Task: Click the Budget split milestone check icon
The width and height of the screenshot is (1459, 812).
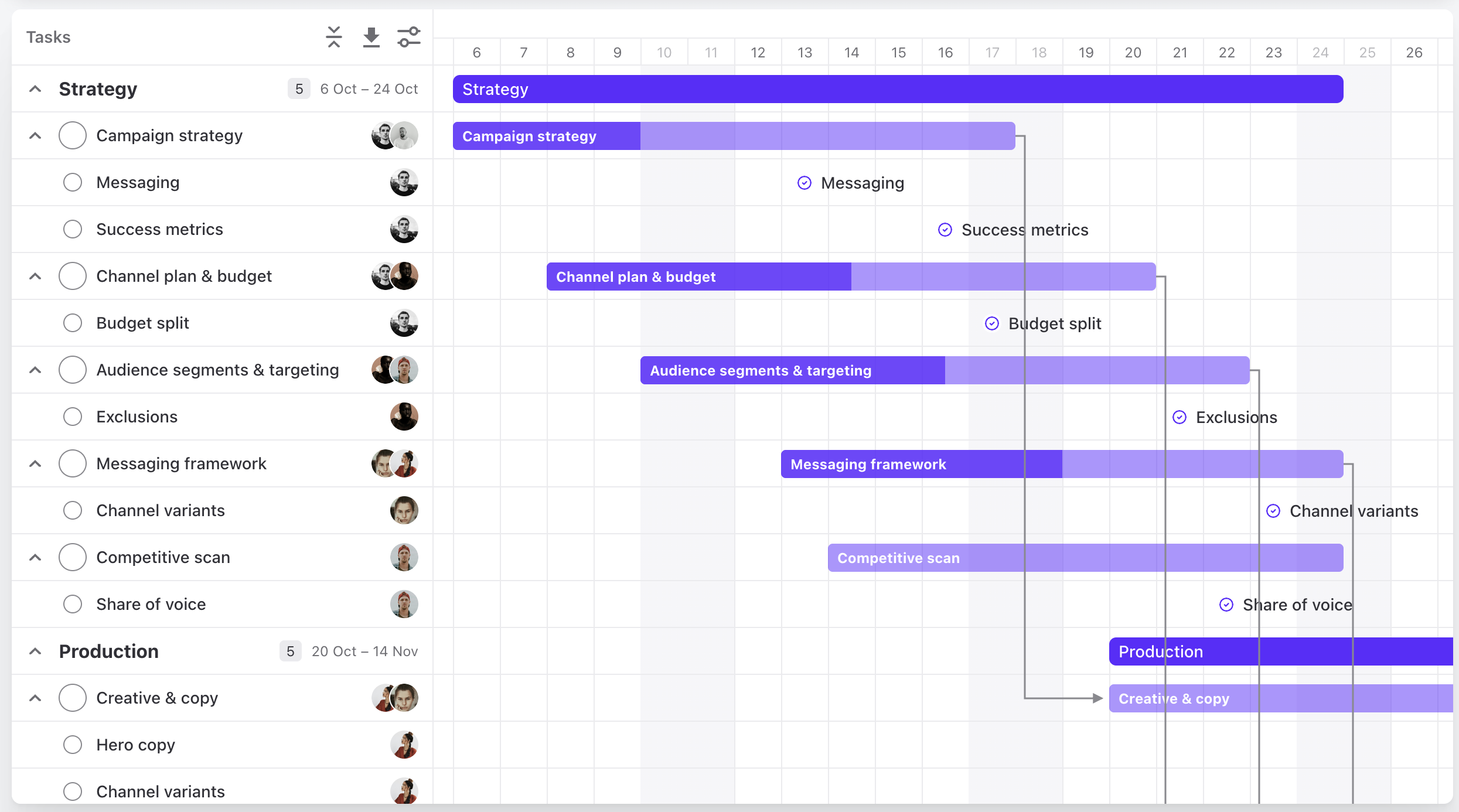Action: [992, 323]
